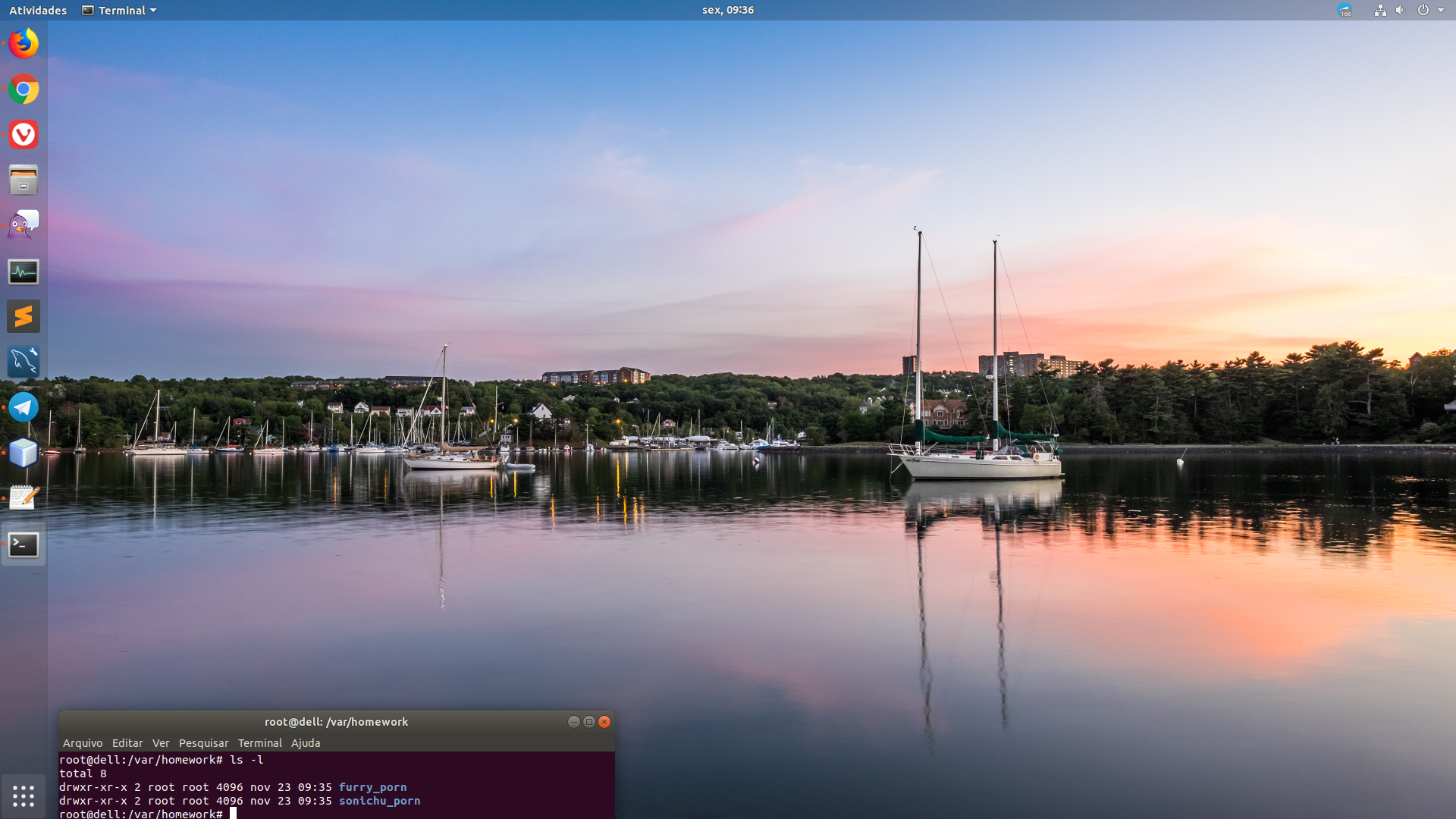1456x819 pixels.
Task: Click the terminal title root@dell: /var/homework
Action: pos(336,722)
